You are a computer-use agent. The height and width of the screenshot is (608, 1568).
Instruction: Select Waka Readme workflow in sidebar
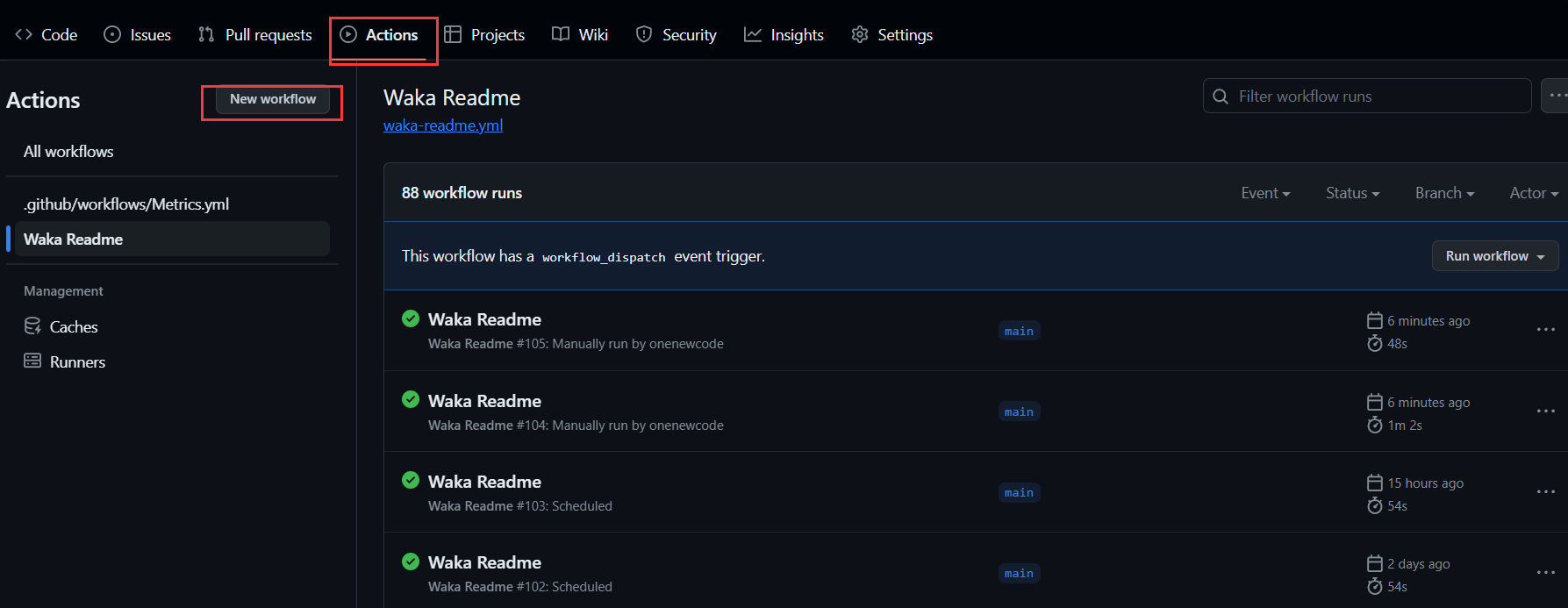click(x=172, y=239)
